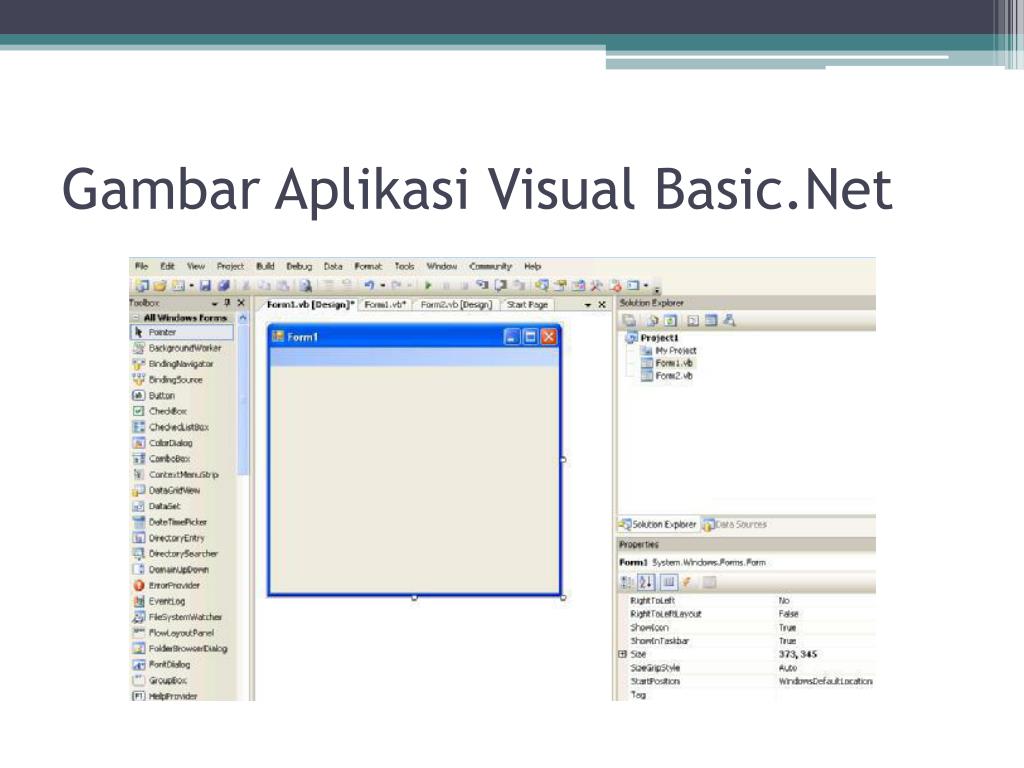Click Show All Files in Solution Explorer toolbar
Image resolution: width=1024 pixels, height=768 pixels.
point(651,321)
